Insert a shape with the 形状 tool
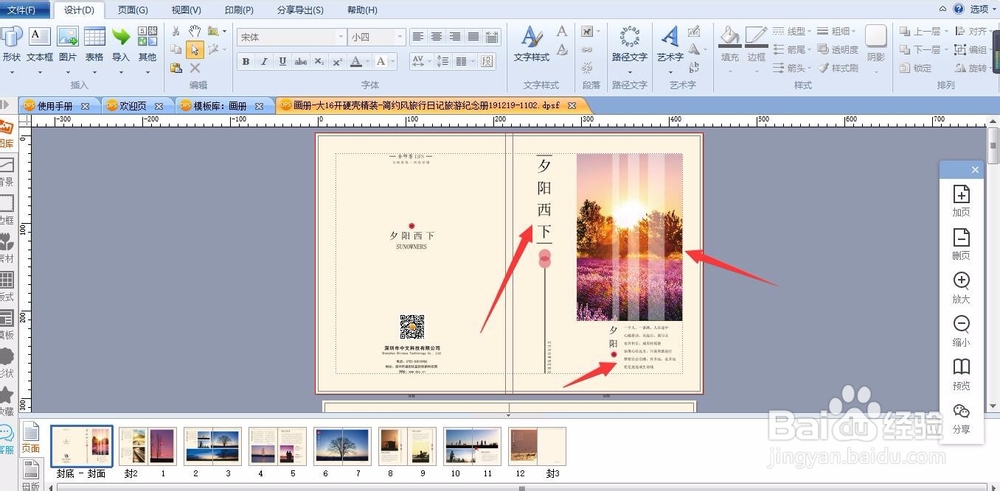1000x491 pixels. [11, 45]
